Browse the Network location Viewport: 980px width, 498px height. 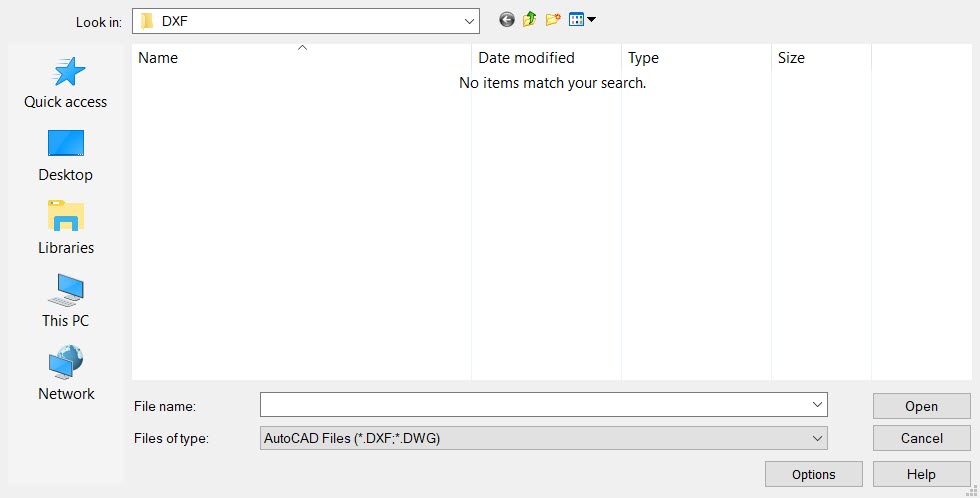[x=66, y=375]
